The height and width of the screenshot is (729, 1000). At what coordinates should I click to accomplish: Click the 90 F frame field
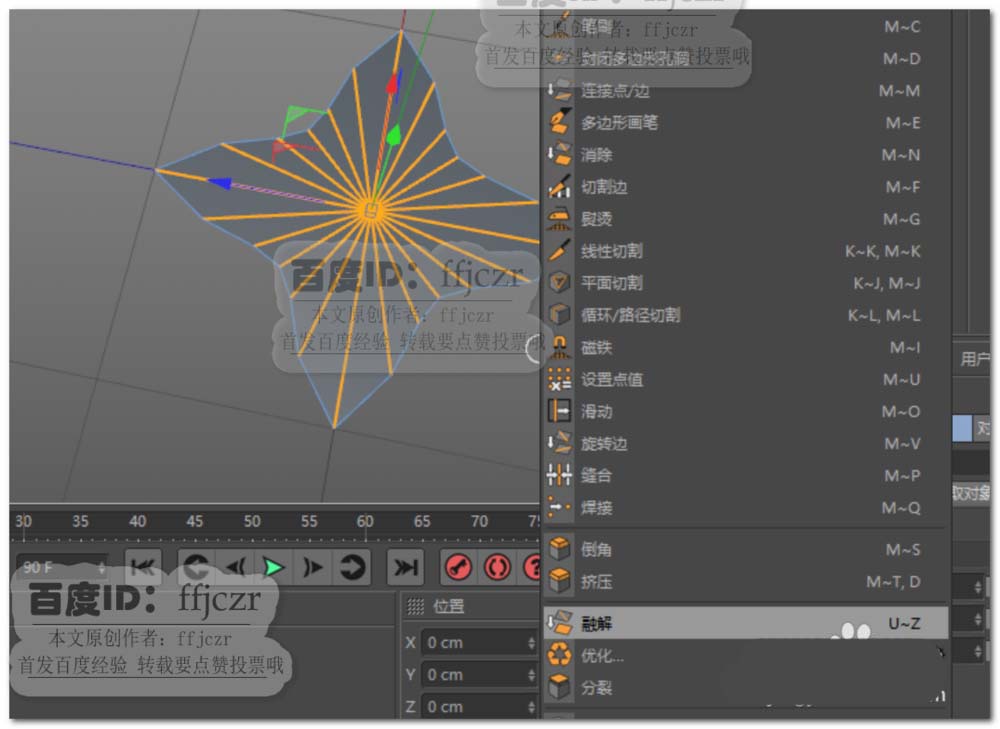pyautogui.click(x=61, y=566)
